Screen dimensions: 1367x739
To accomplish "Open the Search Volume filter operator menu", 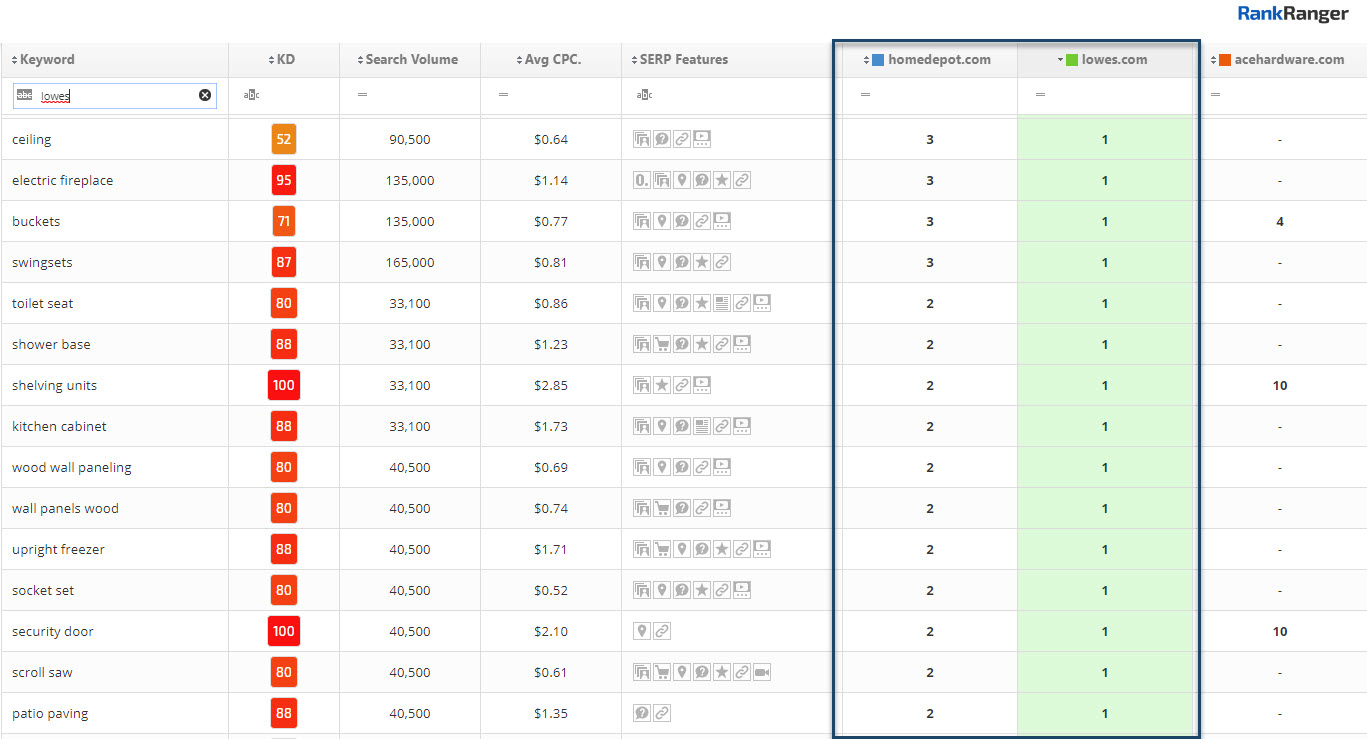I will 362,95.
